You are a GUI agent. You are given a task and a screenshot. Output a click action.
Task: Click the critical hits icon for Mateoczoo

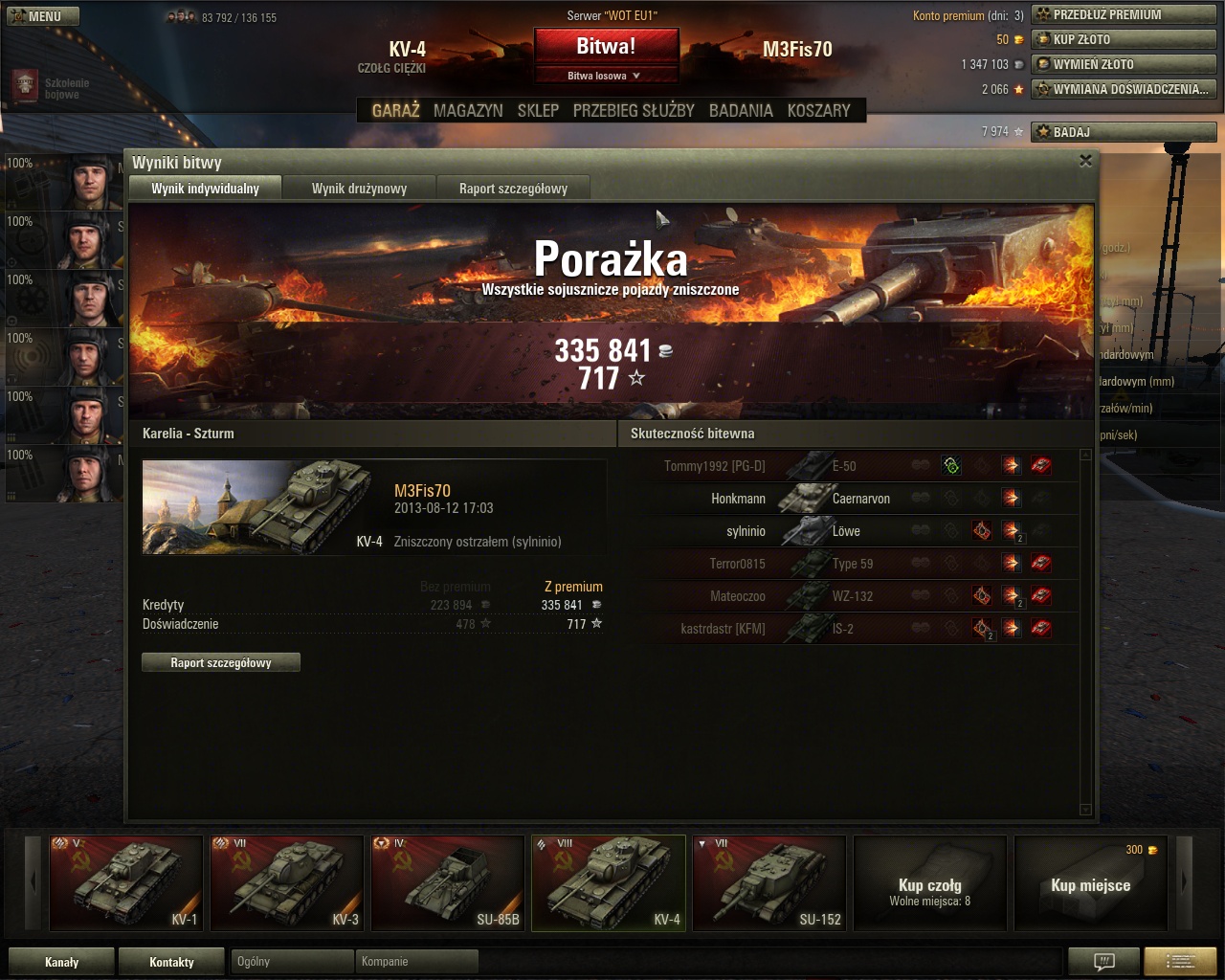tap(982, 596)
